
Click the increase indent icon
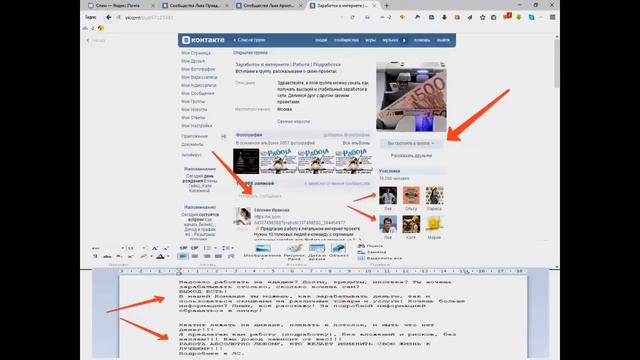click(194, 248)
